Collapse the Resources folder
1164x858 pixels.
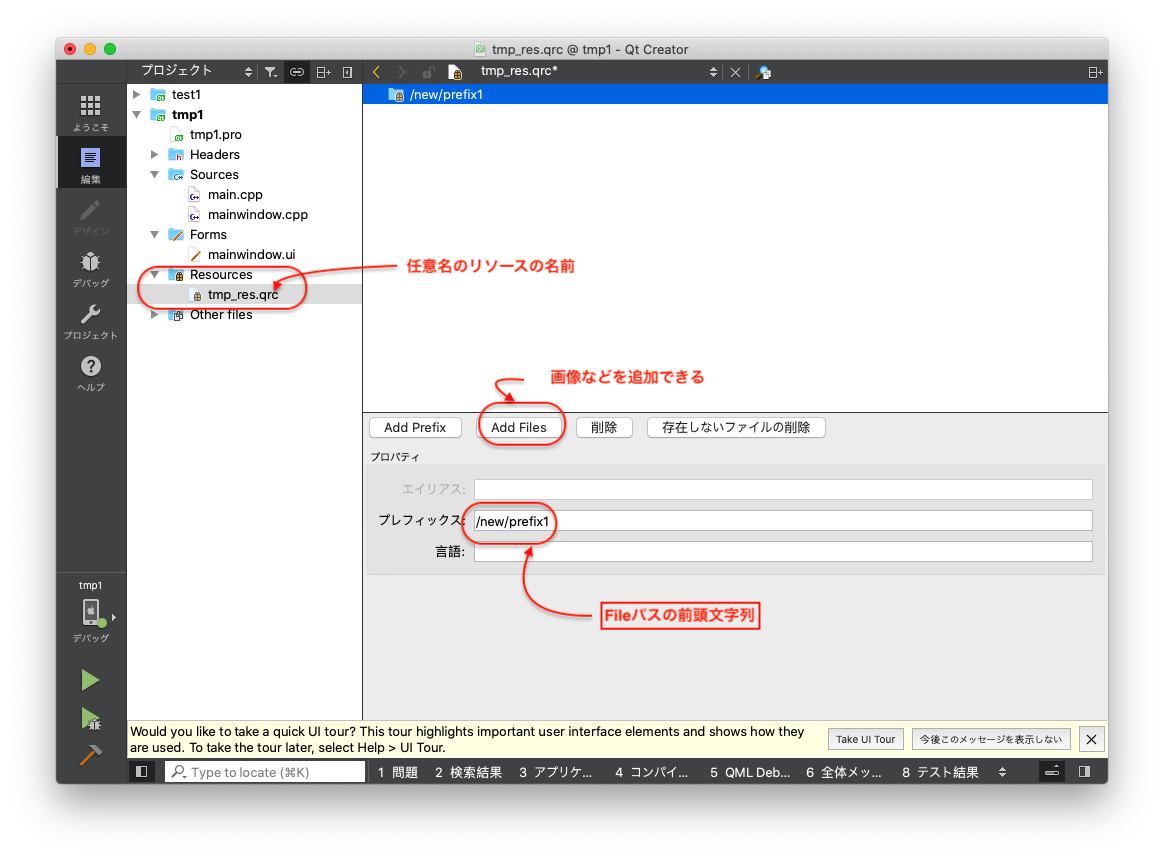point(154,275)
